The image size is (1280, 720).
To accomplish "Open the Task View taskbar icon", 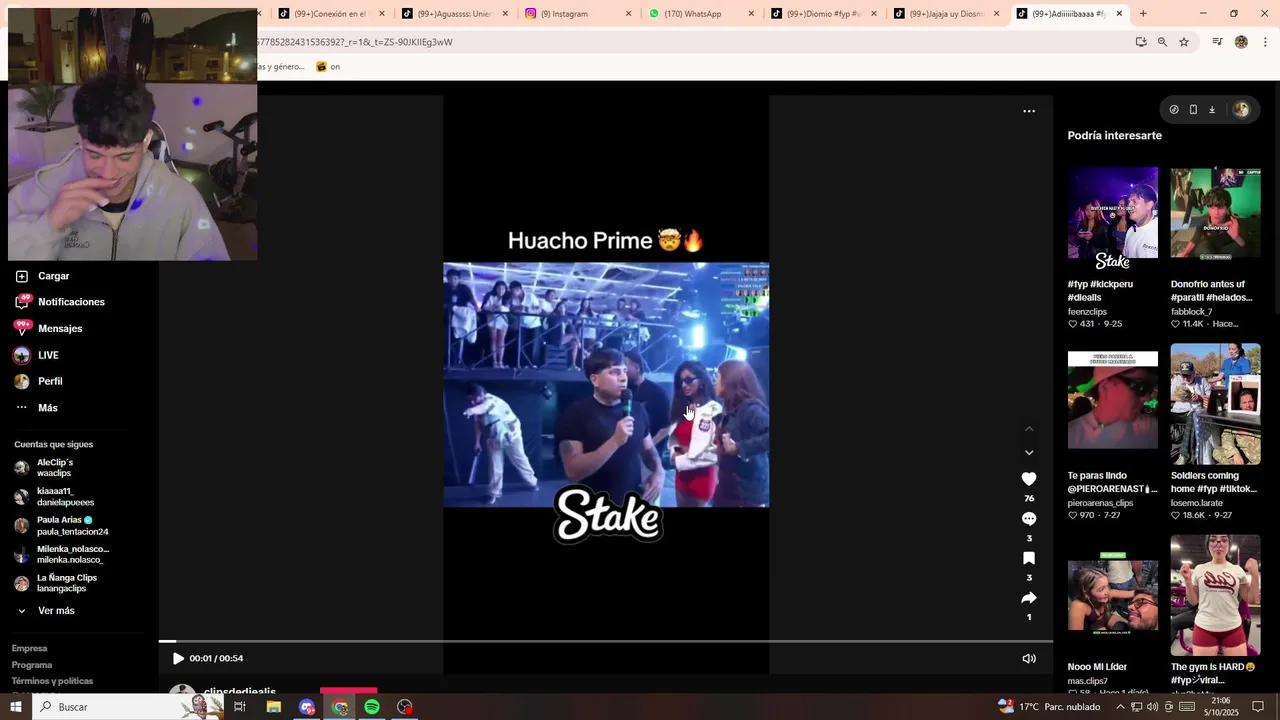I will click(240, 707).
